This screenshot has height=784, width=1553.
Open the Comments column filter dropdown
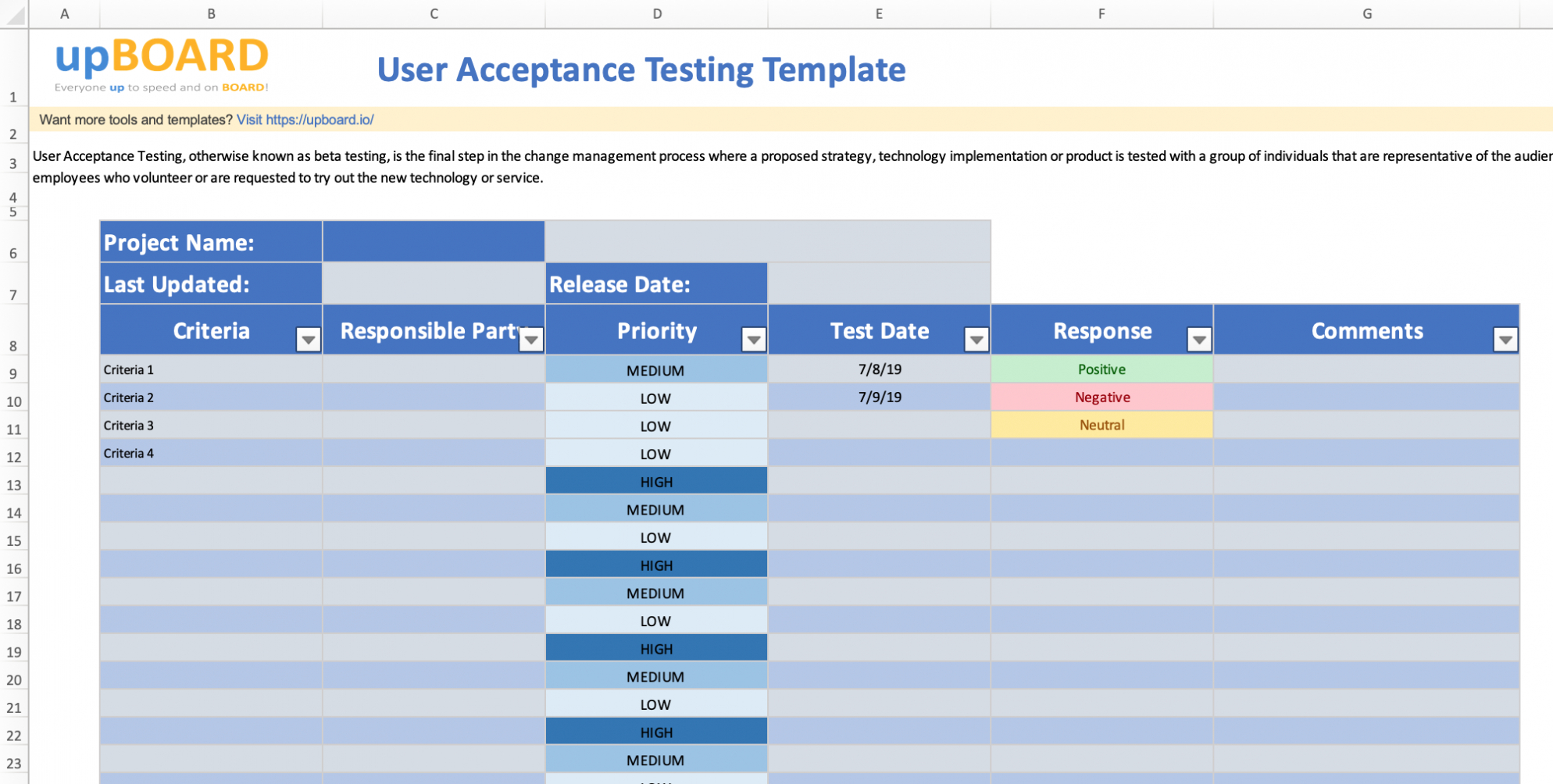pyautogui.click(x=1505, y=339)
